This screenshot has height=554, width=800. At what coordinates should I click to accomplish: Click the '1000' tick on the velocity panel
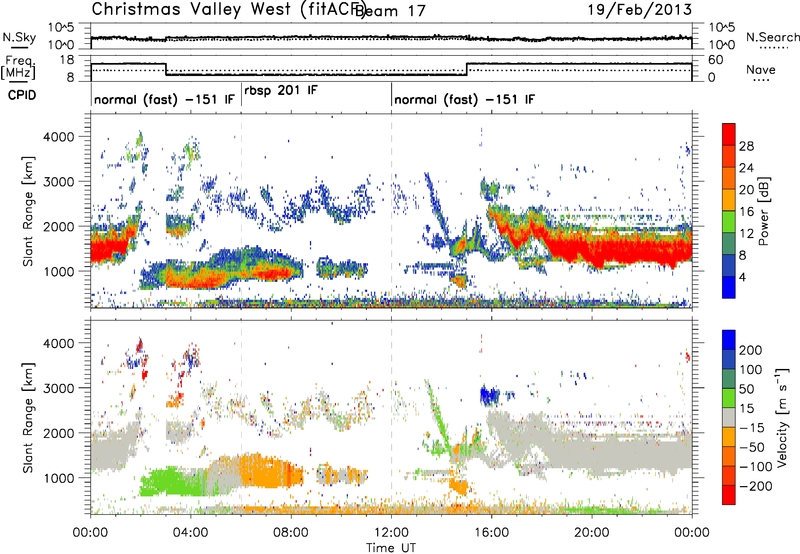58,478
